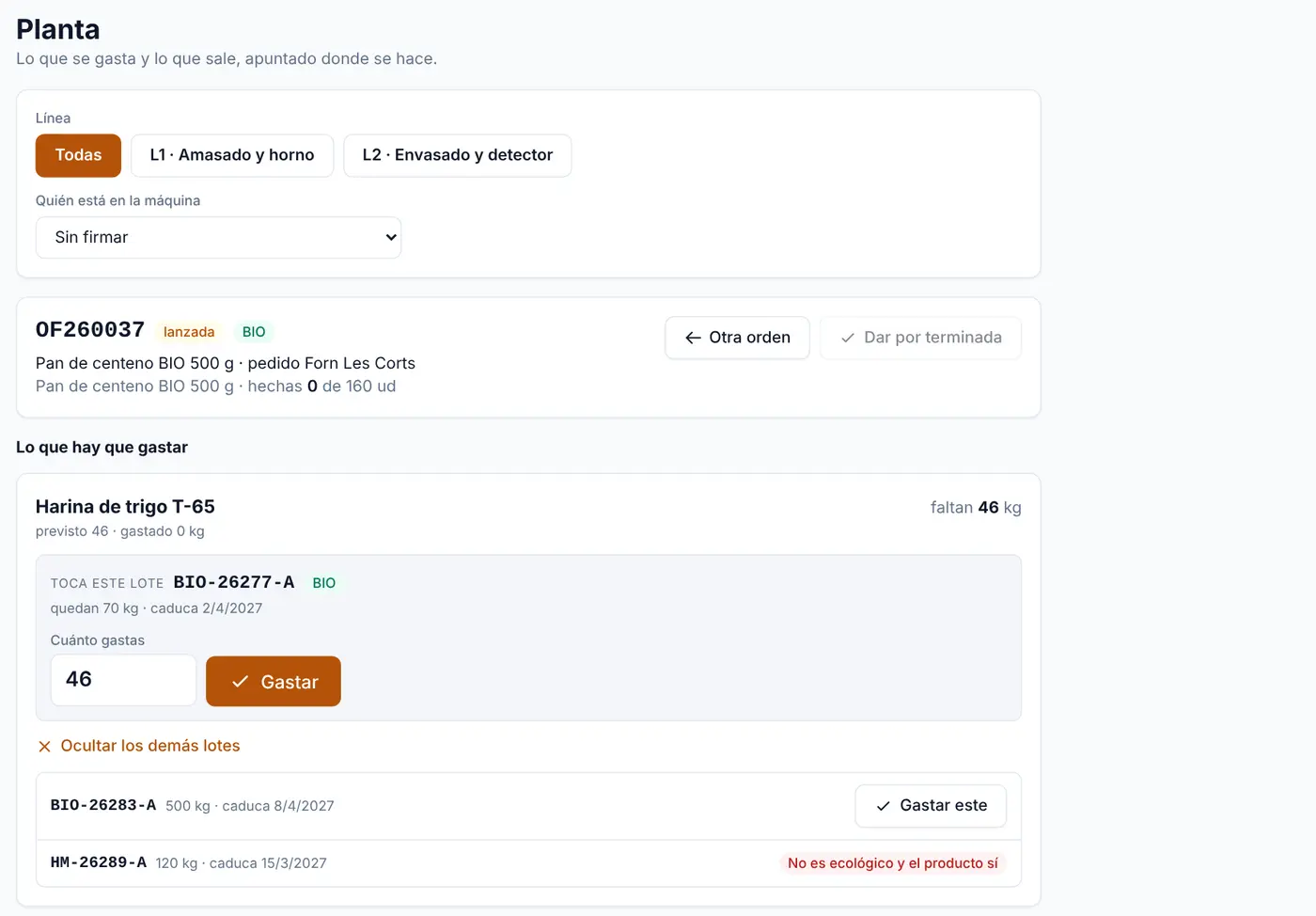
Task: Click the Otra orden button
Action: (737, 338)
